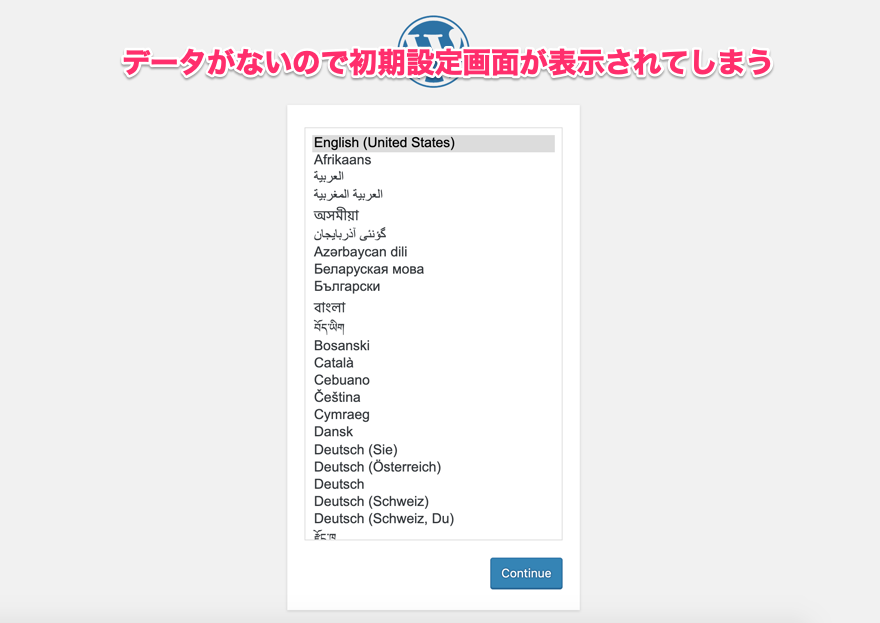Select Azərbaycan dili in the list
Image resolution: width=880 pixels, height=623 pixels.
coord(360,252)
